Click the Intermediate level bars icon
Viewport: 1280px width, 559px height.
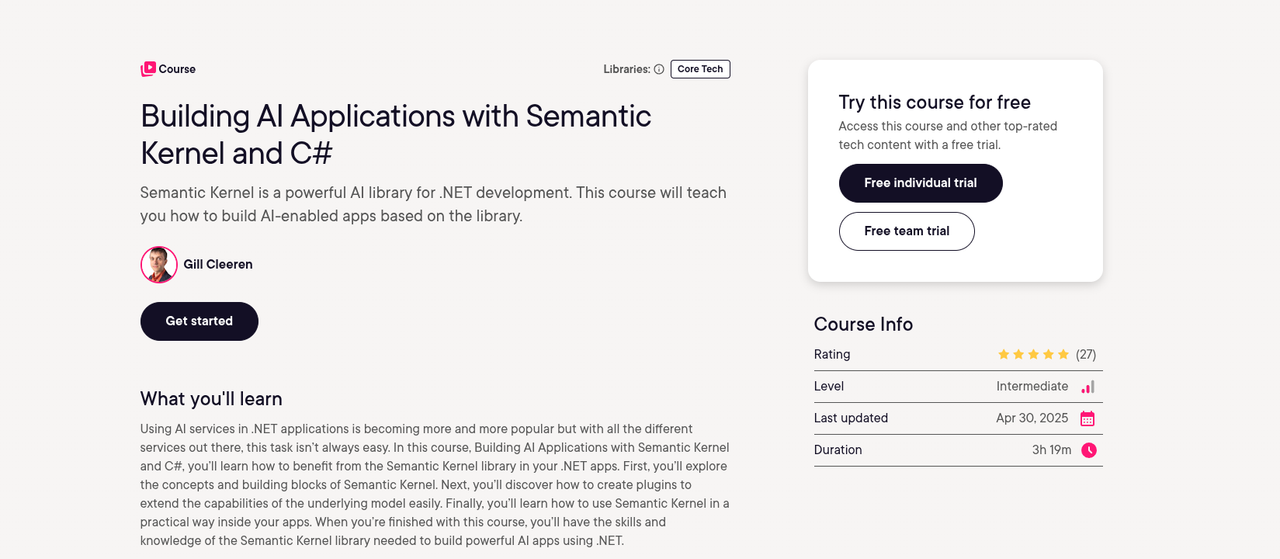click(x=1088, y=386)
